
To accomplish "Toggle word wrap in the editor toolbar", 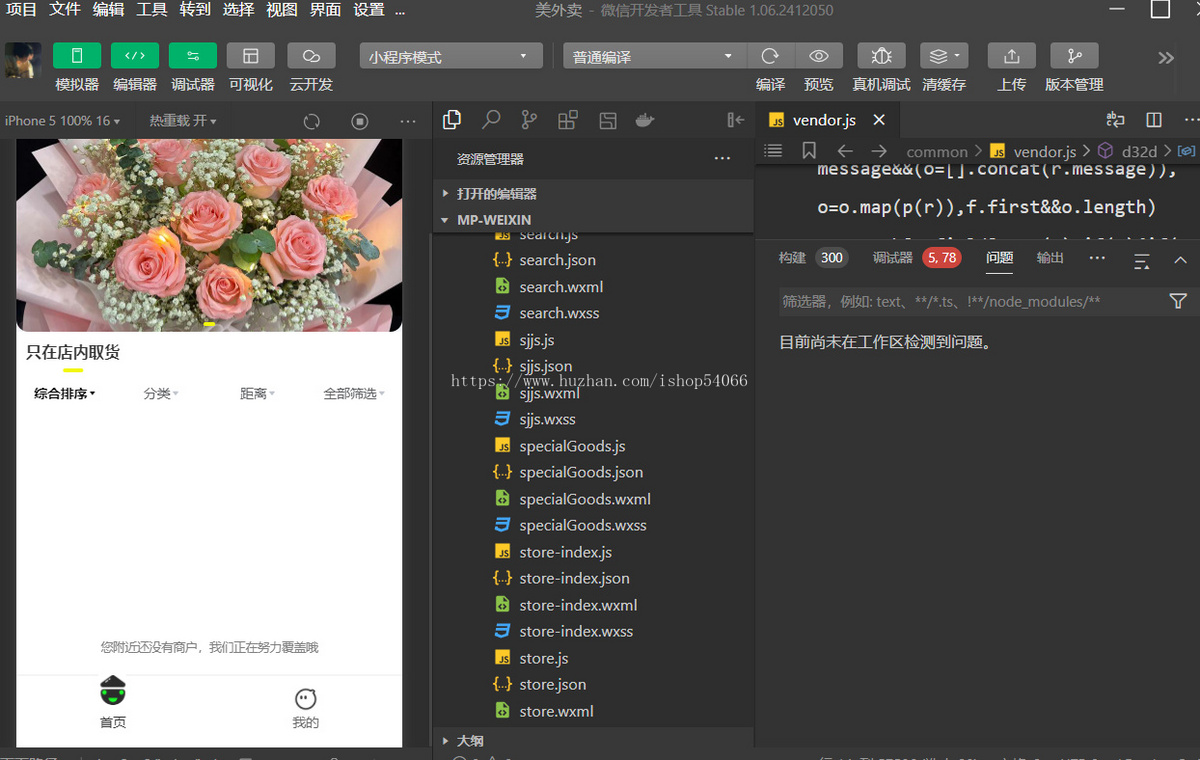I will (1115, 119).
